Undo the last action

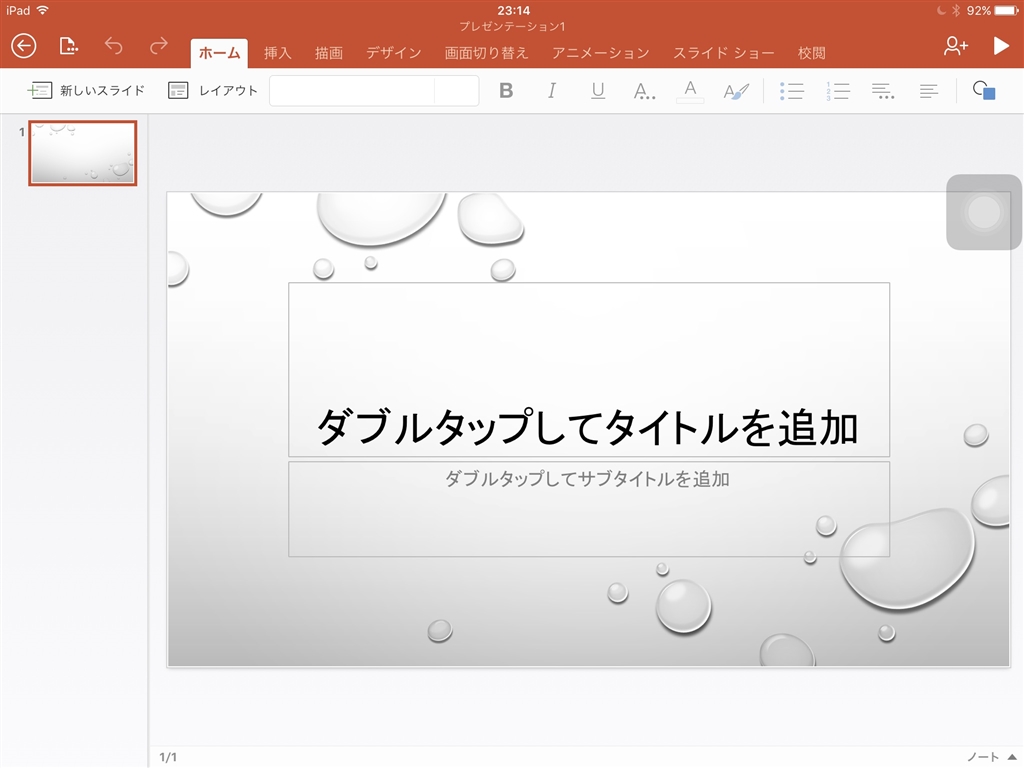(x=113, y=46)
